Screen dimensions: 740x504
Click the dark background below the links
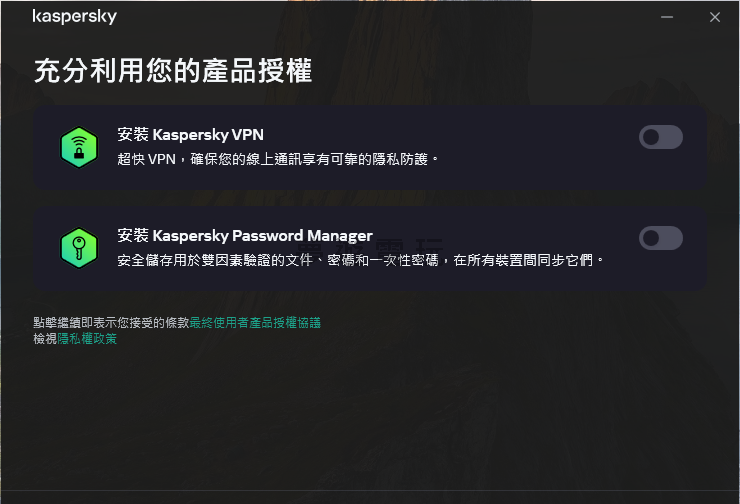pyautogui.click(x=370, y=415)
